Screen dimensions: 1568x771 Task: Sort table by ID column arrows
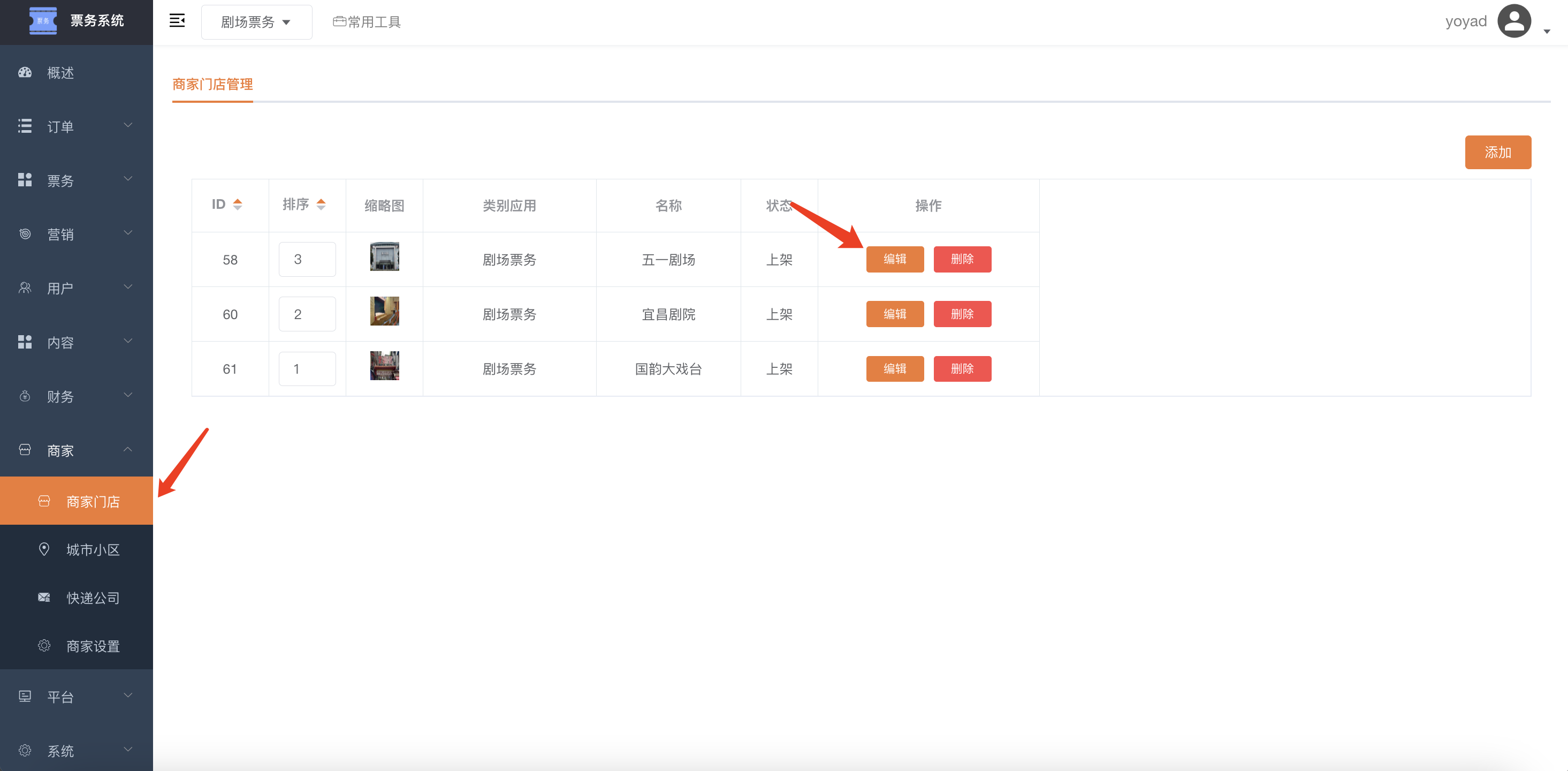click(x=238, y=205)
